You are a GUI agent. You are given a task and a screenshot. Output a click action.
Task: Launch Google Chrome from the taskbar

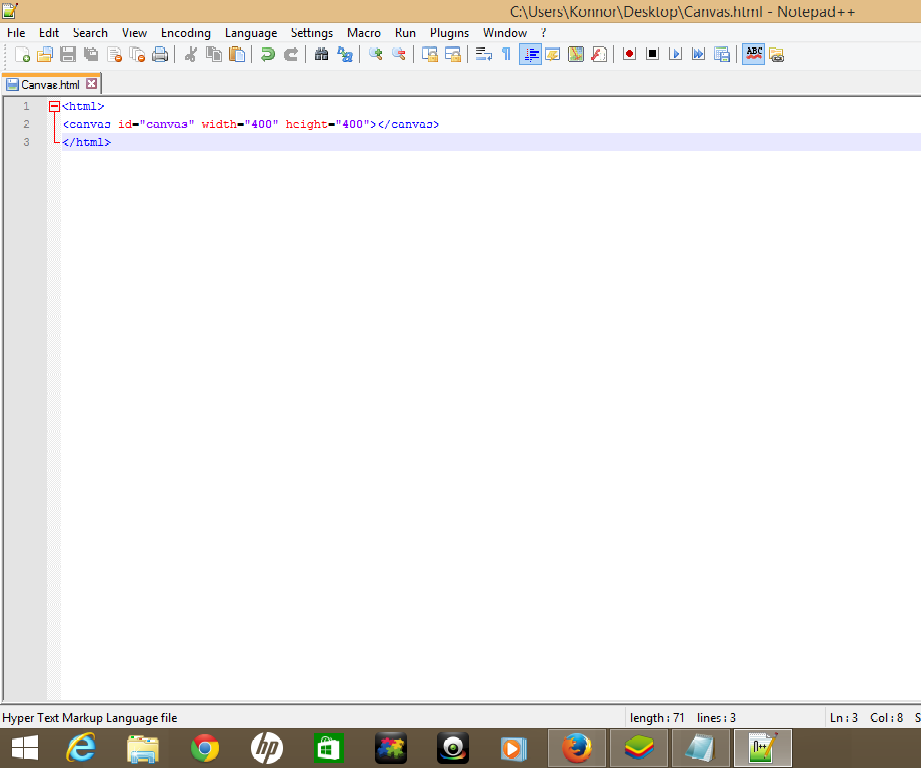(x=205, y=748)
